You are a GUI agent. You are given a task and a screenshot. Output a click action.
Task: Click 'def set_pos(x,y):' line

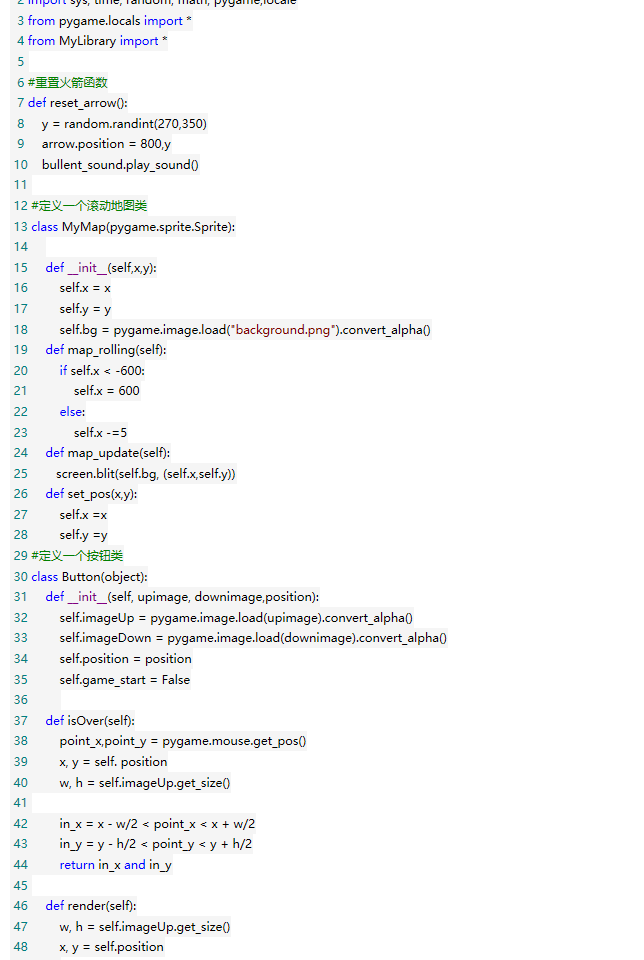tap(91, 494)
